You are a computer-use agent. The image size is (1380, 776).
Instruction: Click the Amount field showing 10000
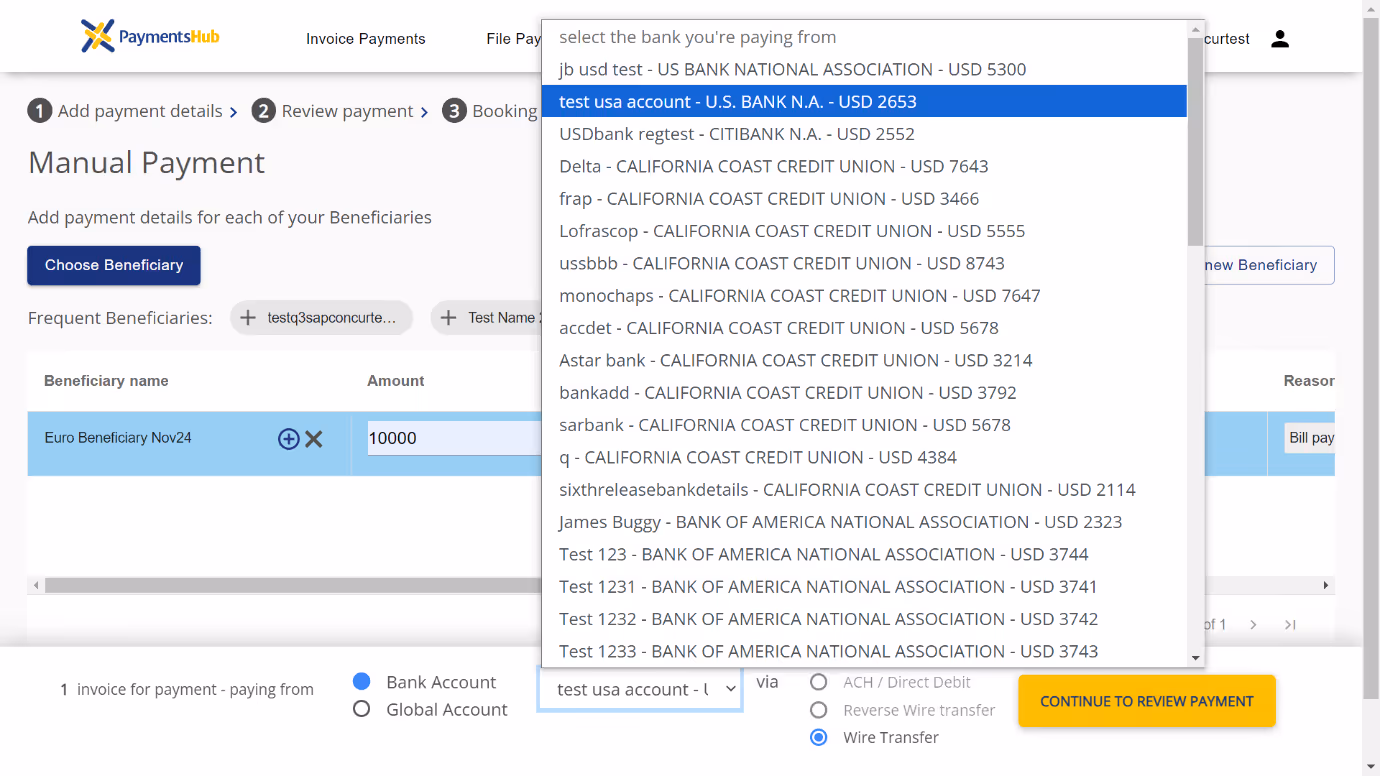pyautogui.click(x=455, y=438)
